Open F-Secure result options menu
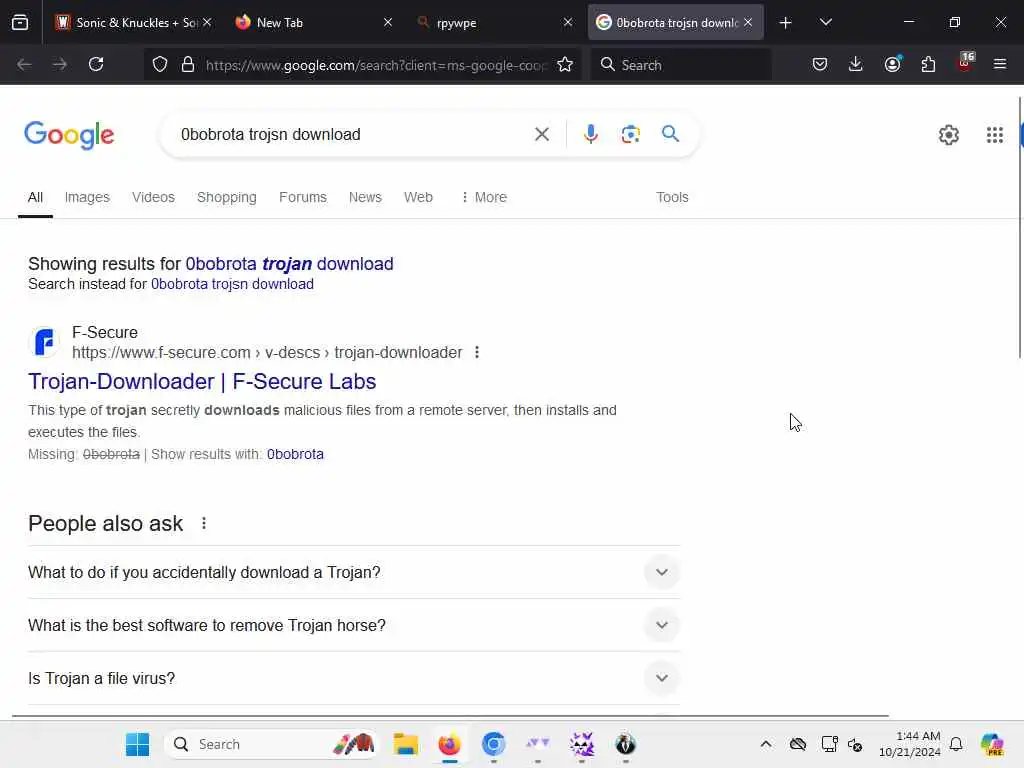 point(477,353)
